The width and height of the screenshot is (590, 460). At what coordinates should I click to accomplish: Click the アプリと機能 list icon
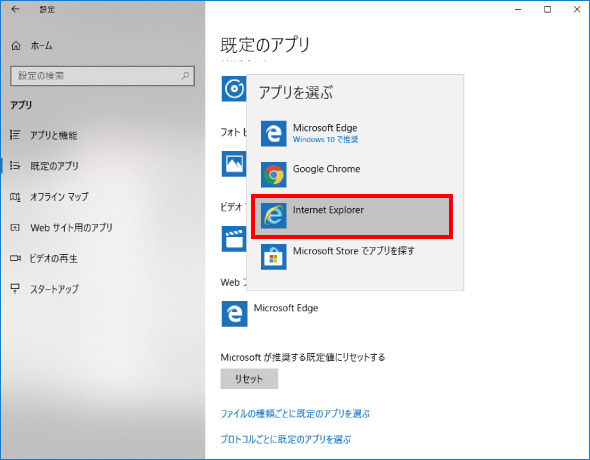(15, 135)
